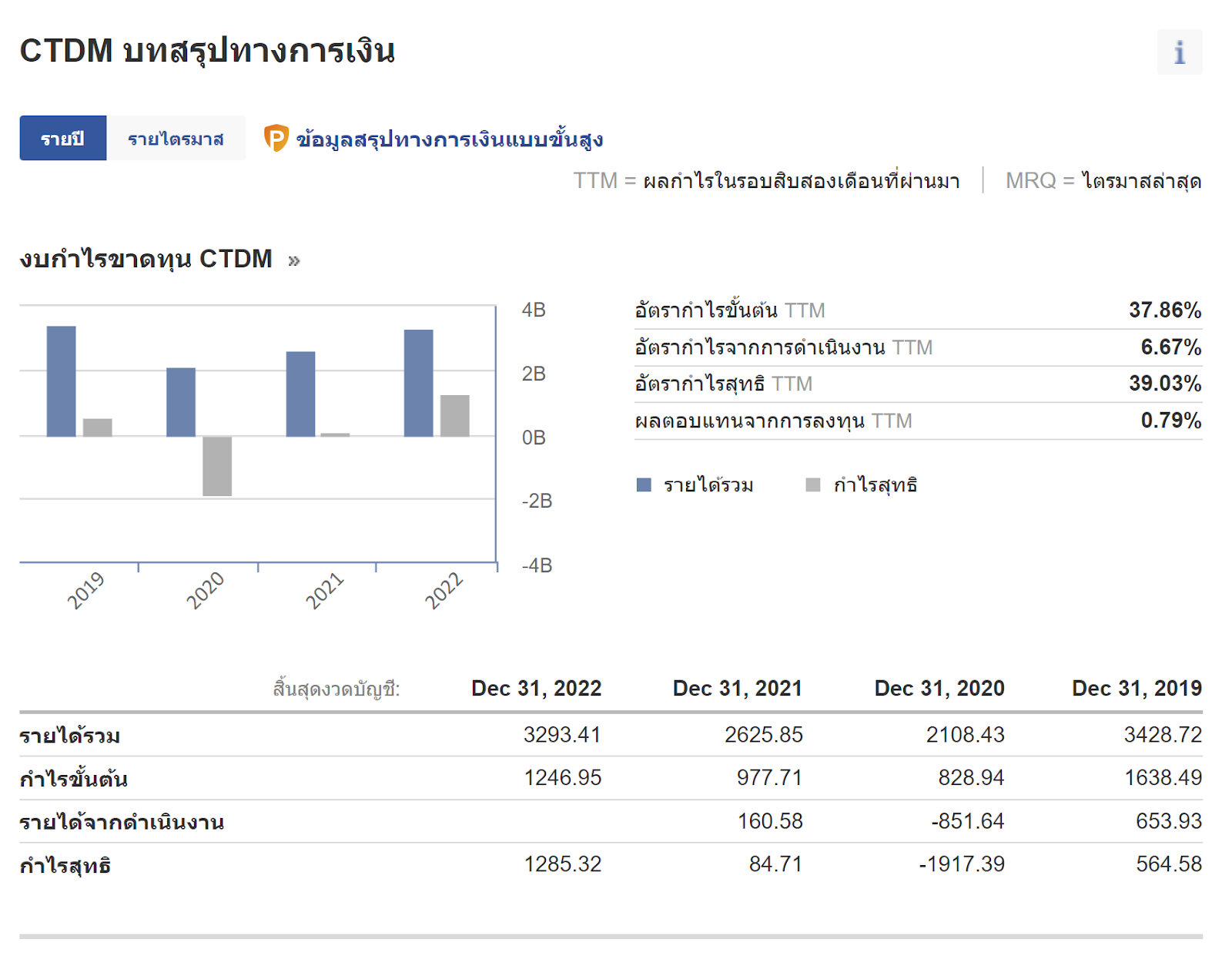This screenshot has width=1232, height=966.
Task: Click the blue รายได้รวม legend swatch
Action: (x=644, y=485)
